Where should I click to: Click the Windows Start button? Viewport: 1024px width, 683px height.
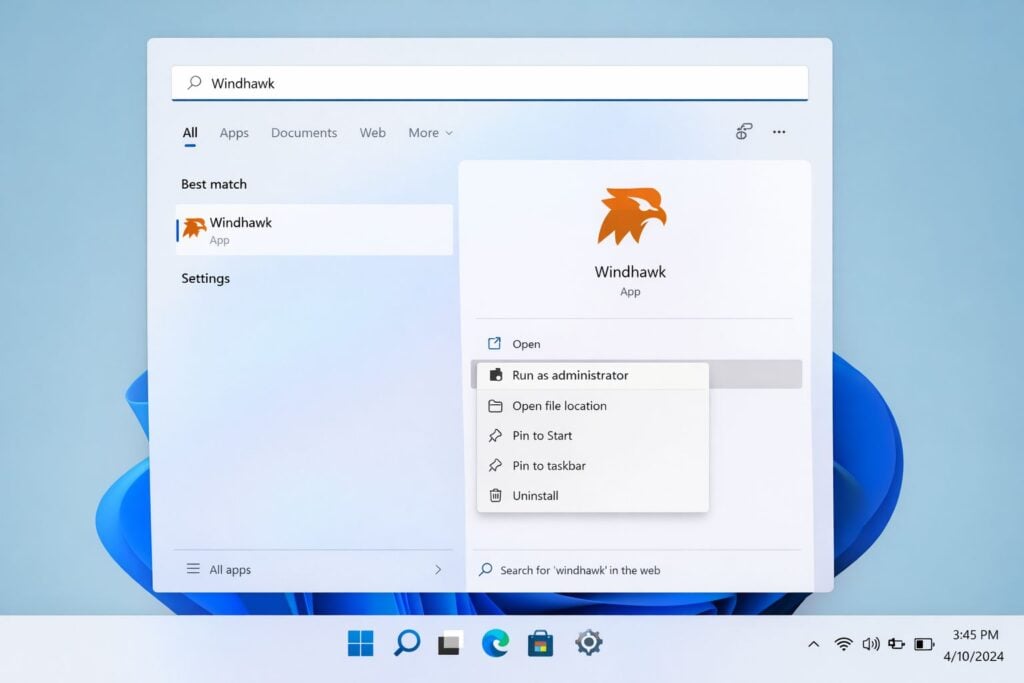tap(360, 643)
